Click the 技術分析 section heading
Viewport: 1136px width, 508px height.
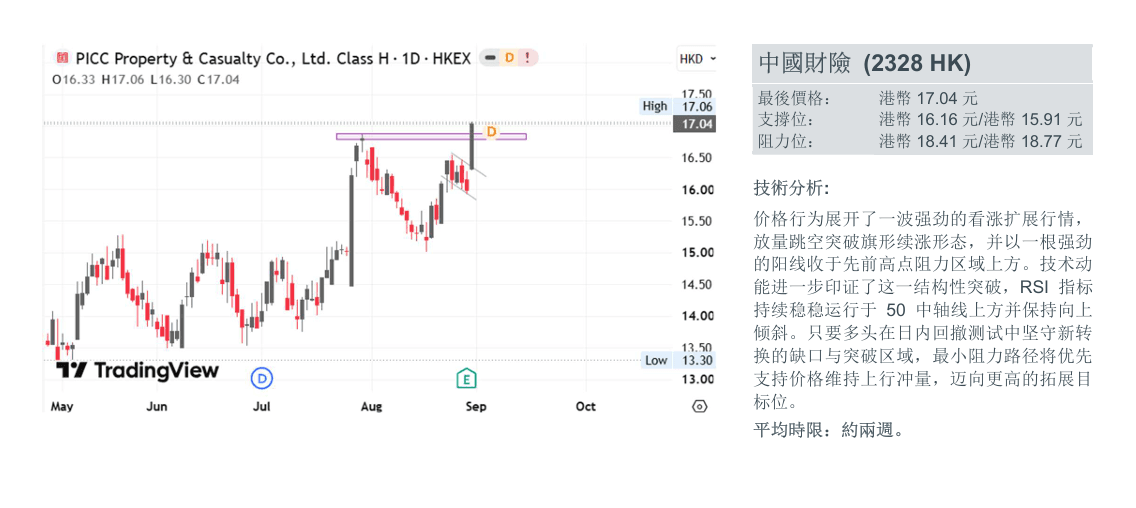pyautogui.click(x=791, y=189)
